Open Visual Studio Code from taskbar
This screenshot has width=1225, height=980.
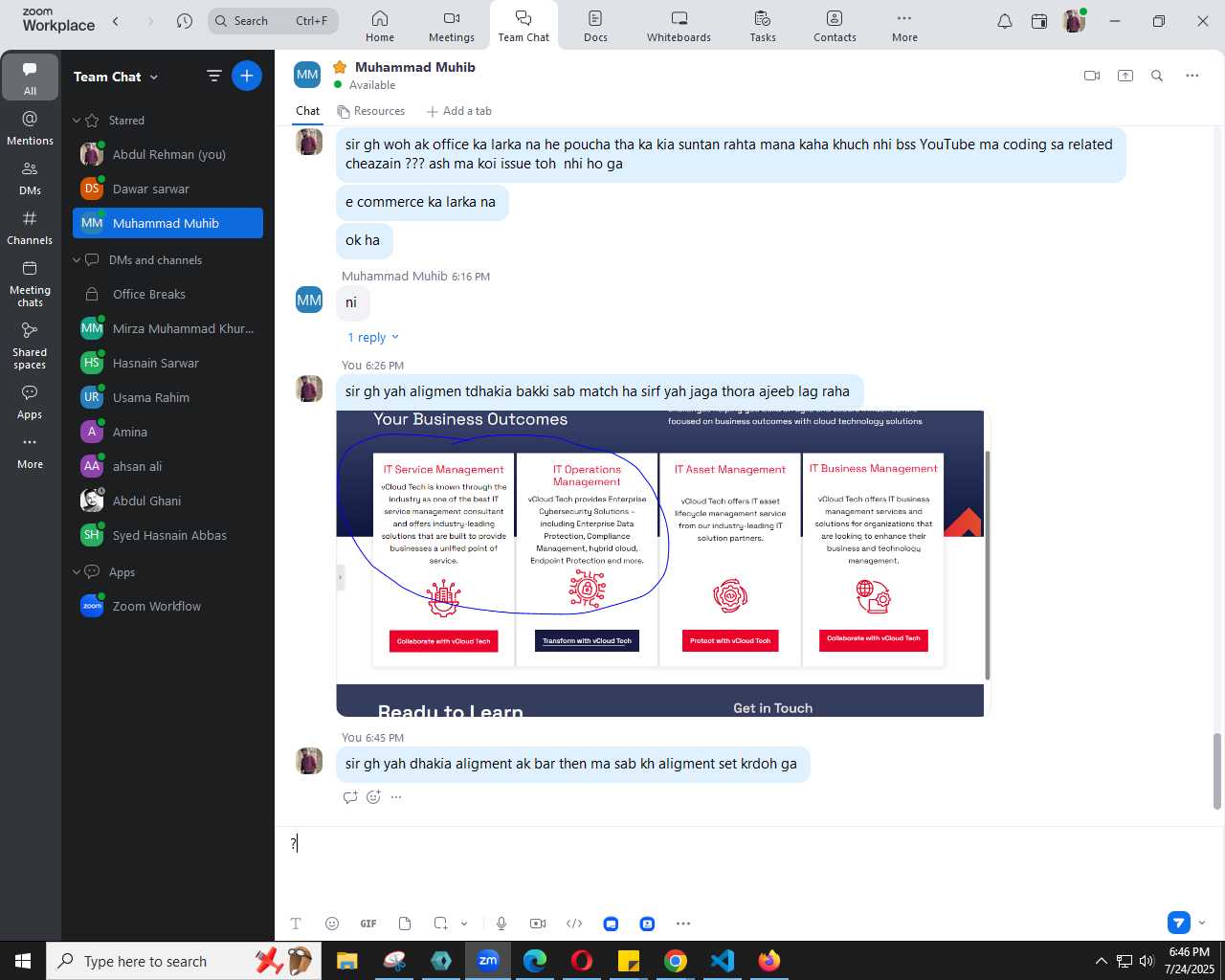(723, 961)
